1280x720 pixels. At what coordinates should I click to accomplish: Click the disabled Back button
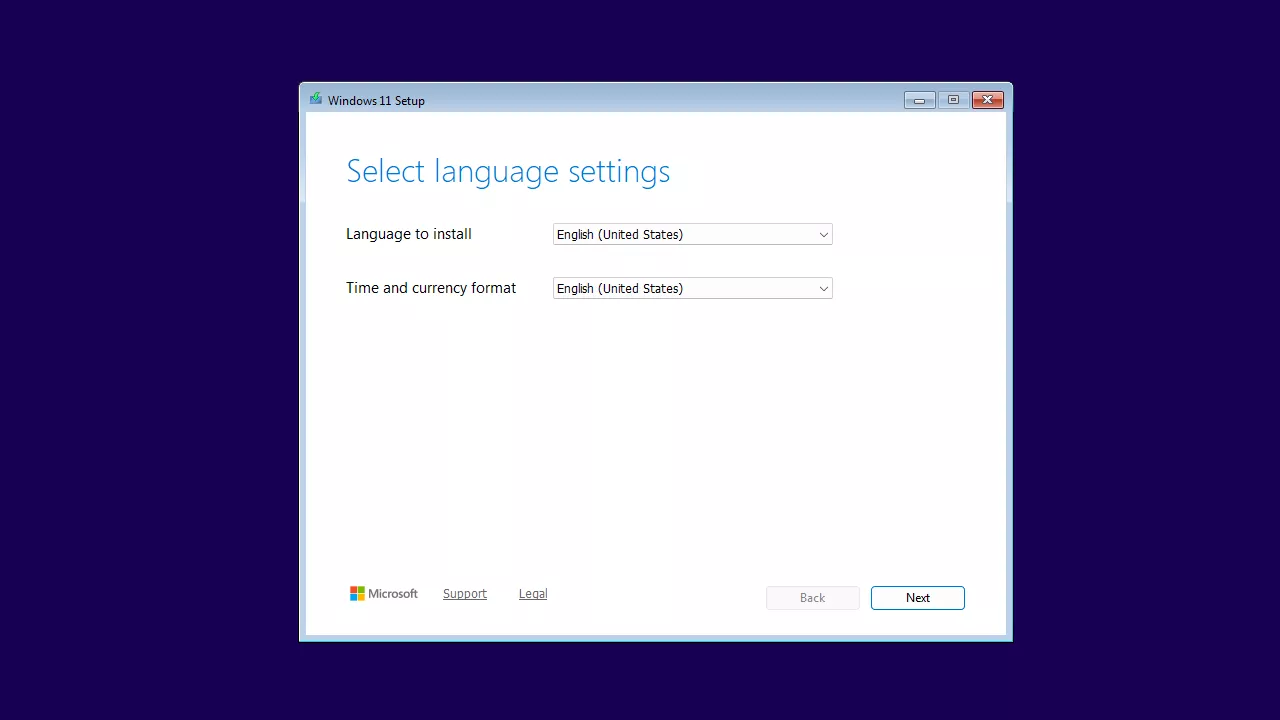point(812,597)
